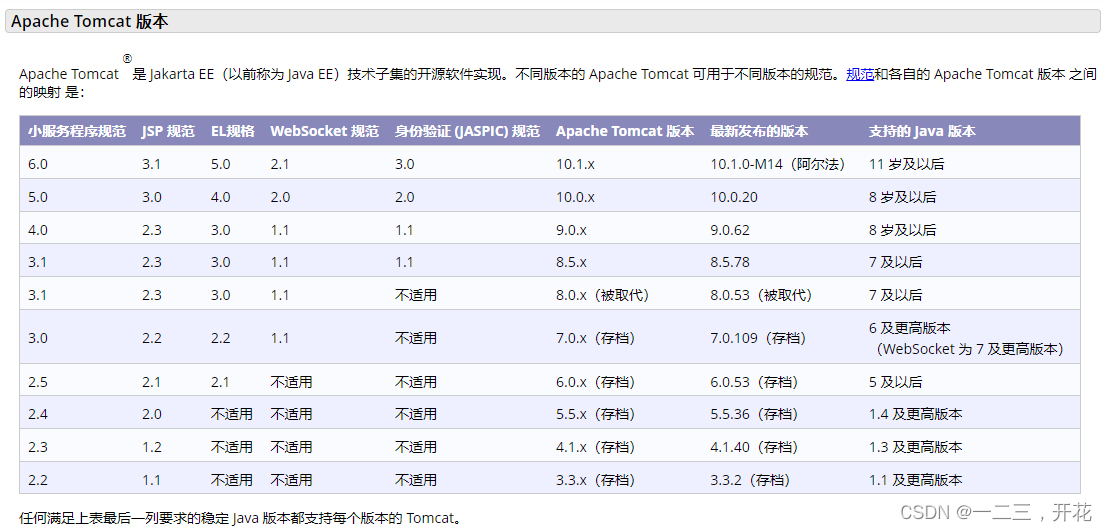Select servlet spec 4.0 cell
The image size is (1107, 531).
37,230
